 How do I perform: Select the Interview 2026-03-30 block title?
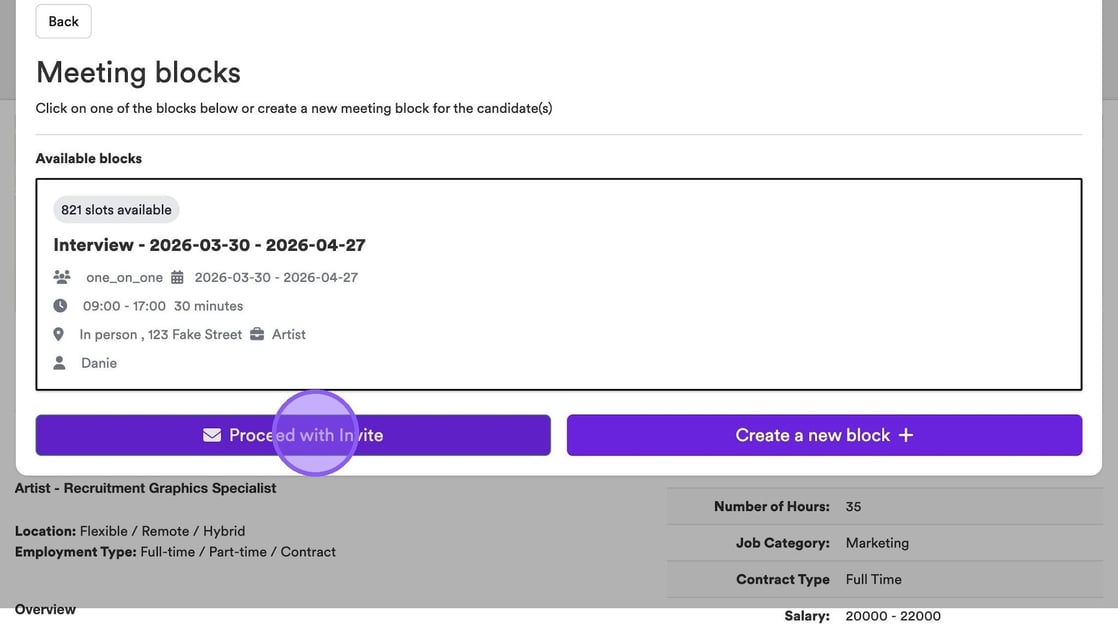coord(209,245)
